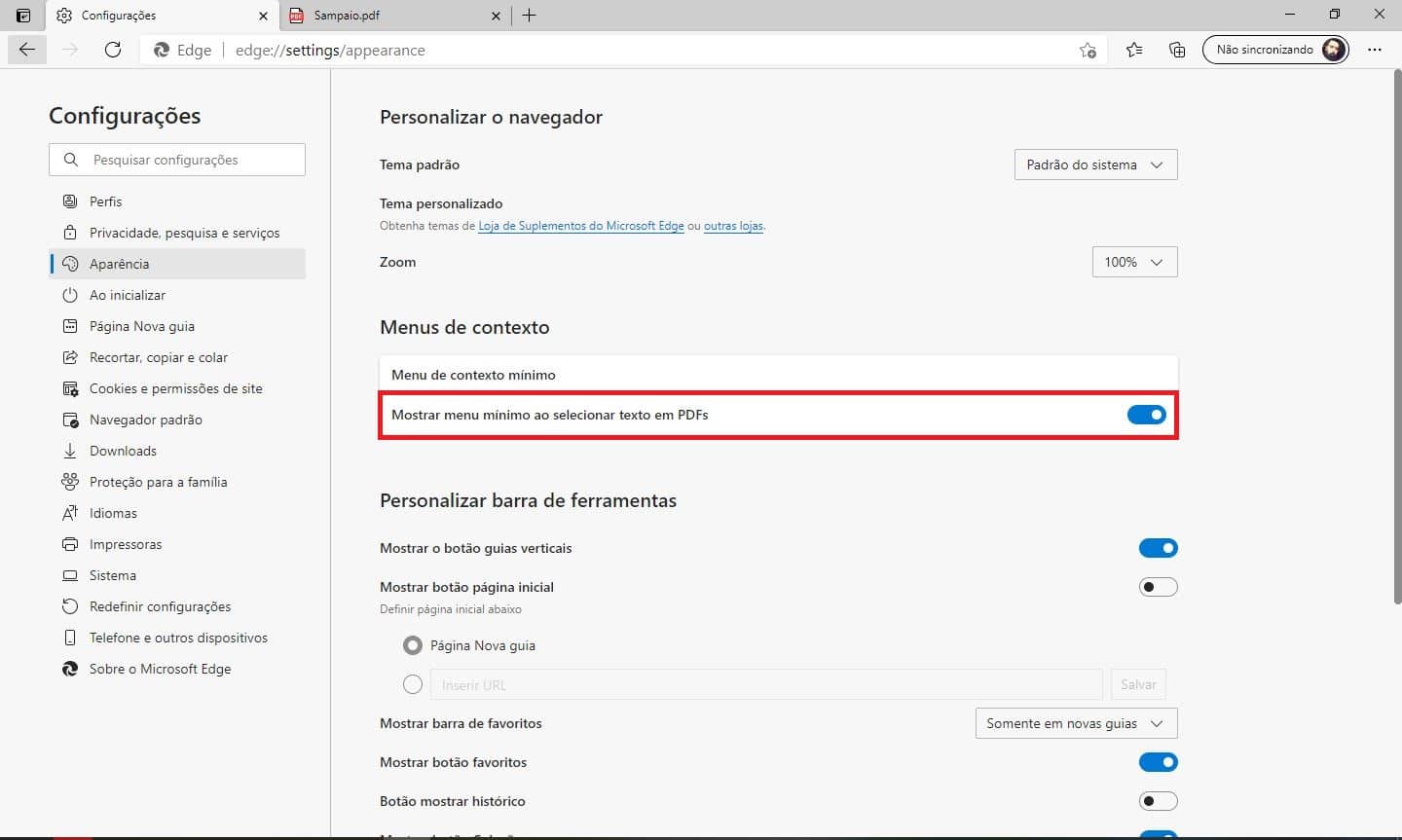Viewport: 1402px width, 840px height.
Task: Go to Cookies e permissões de site
Action: pos(175,387)
